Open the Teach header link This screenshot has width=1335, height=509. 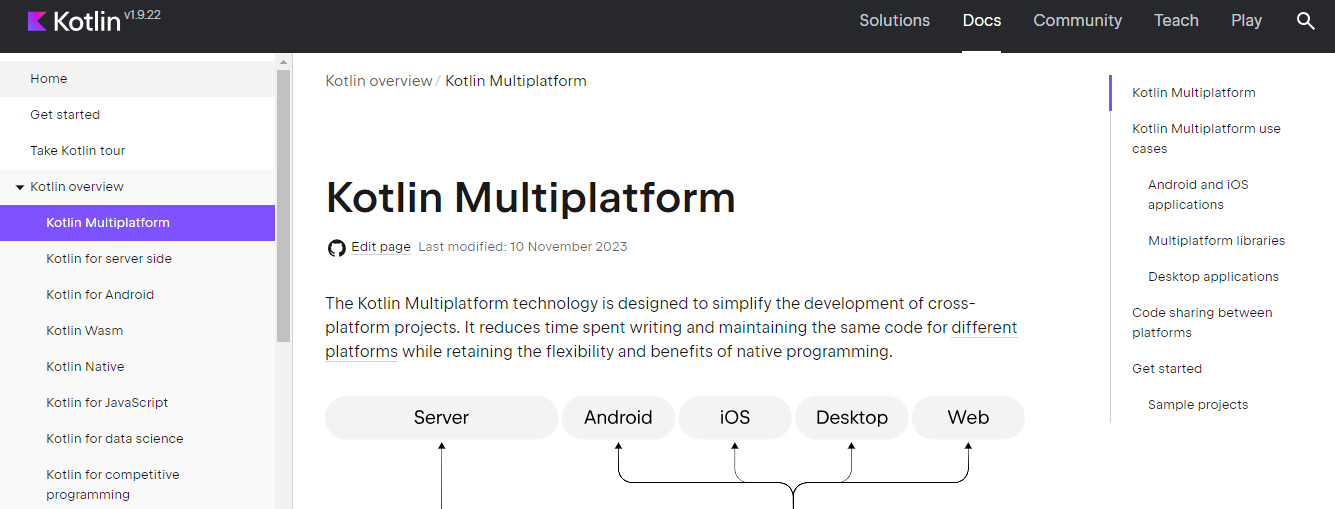[1176, 21]
